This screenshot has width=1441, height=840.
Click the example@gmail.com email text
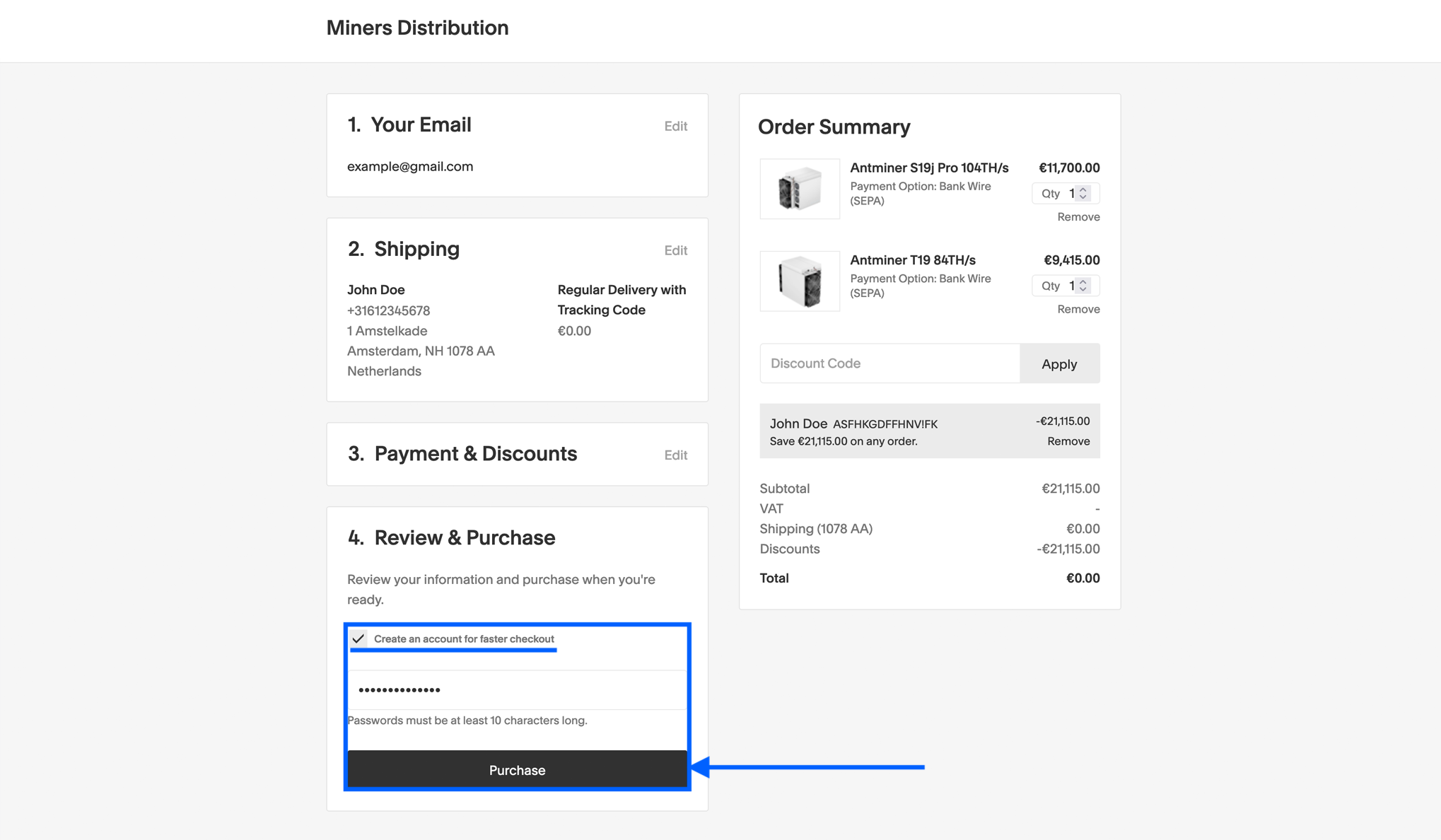click(x=410, y=166)
